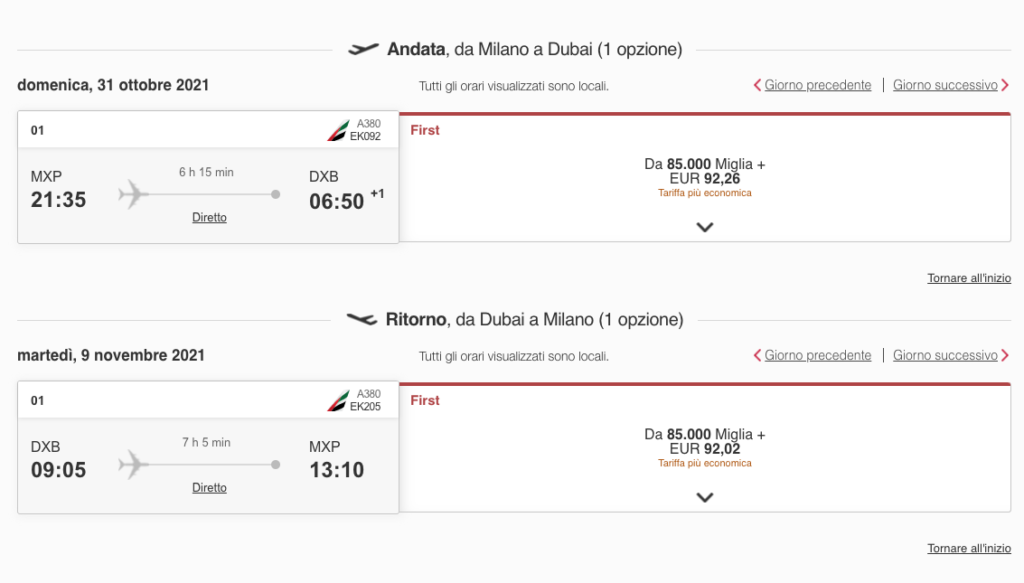Click the gray airplane icon on MXP–DXB route
Screen dimensions: 1024x583
(x=133, y=194)
